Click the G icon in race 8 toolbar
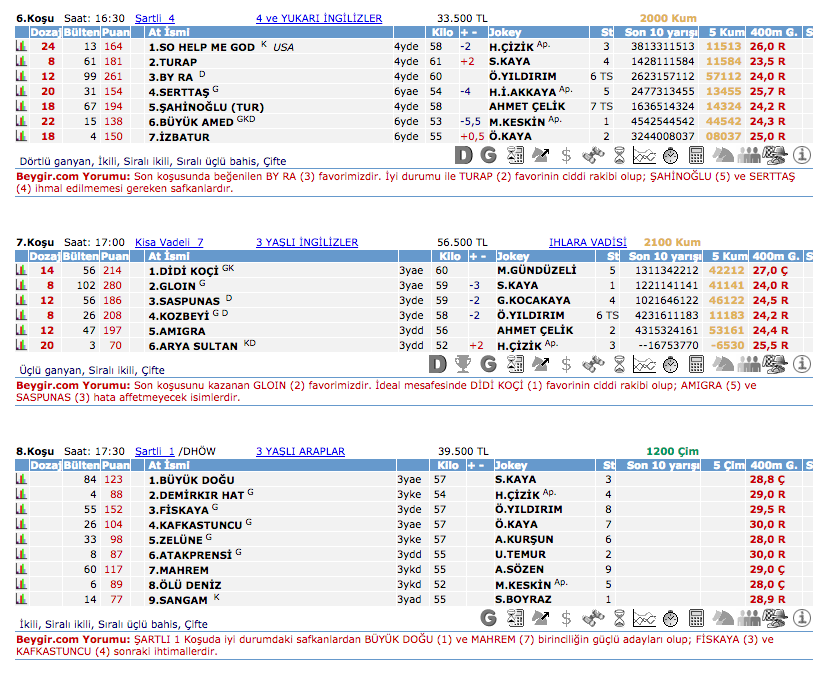836x674 pixels. pos(489,617)
